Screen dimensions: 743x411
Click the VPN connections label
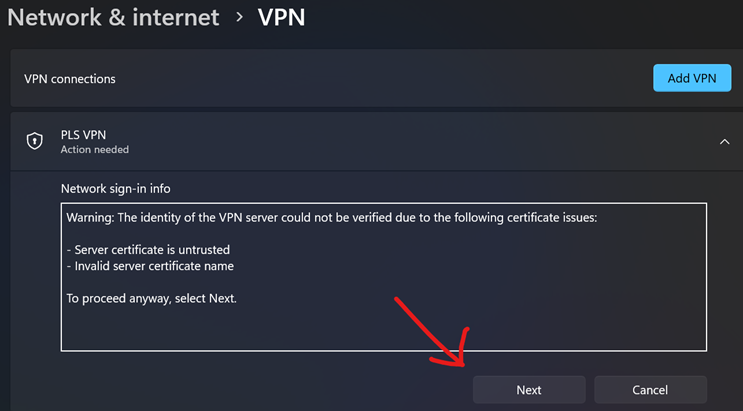point(70,79)
